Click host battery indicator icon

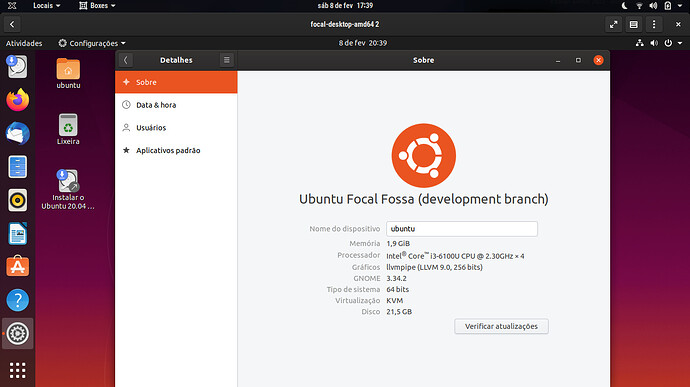[x=668, y=6]
